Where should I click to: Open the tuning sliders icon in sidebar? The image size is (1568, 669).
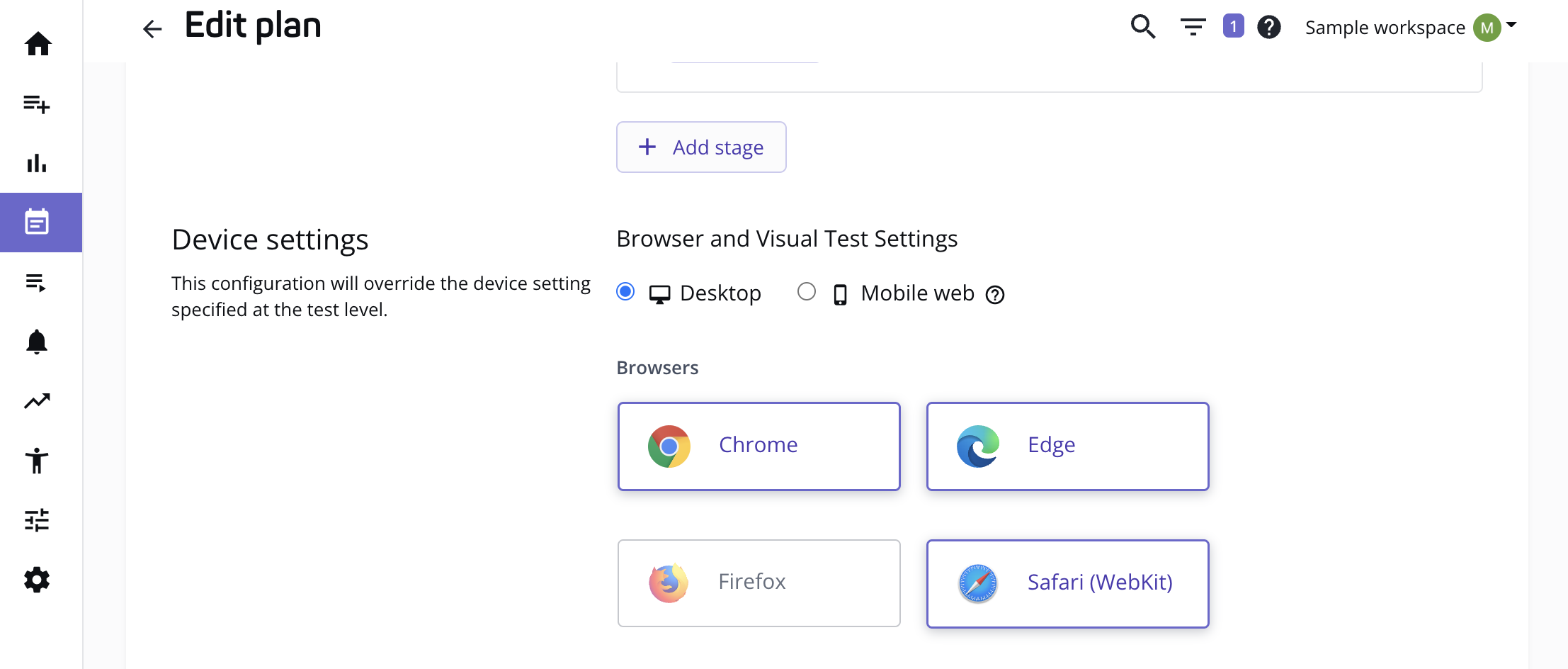(37, 520)
